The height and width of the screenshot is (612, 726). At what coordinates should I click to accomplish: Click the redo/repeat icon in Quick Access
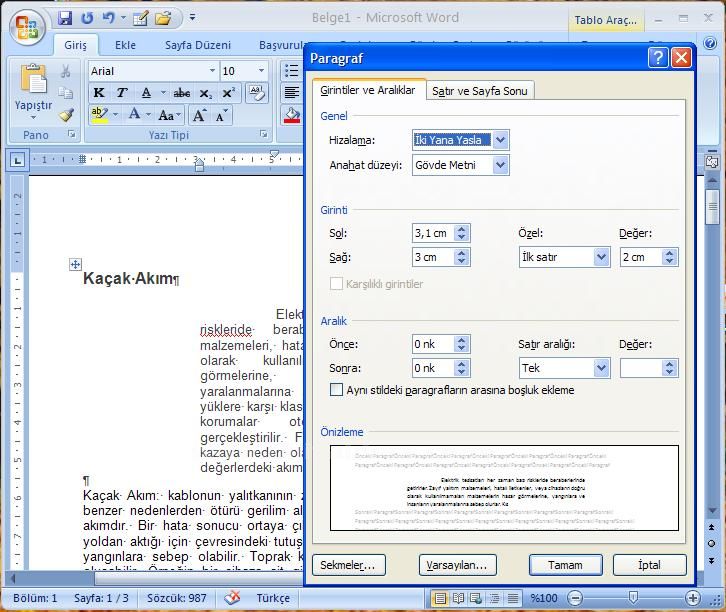pyautogui.click(x=87, y=18)
